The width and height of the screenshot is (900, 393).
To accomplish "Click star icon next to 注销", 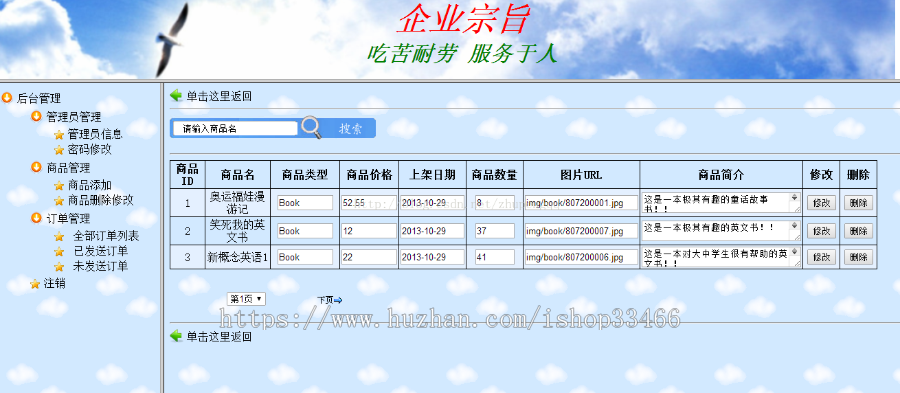I will coord(35,284).
